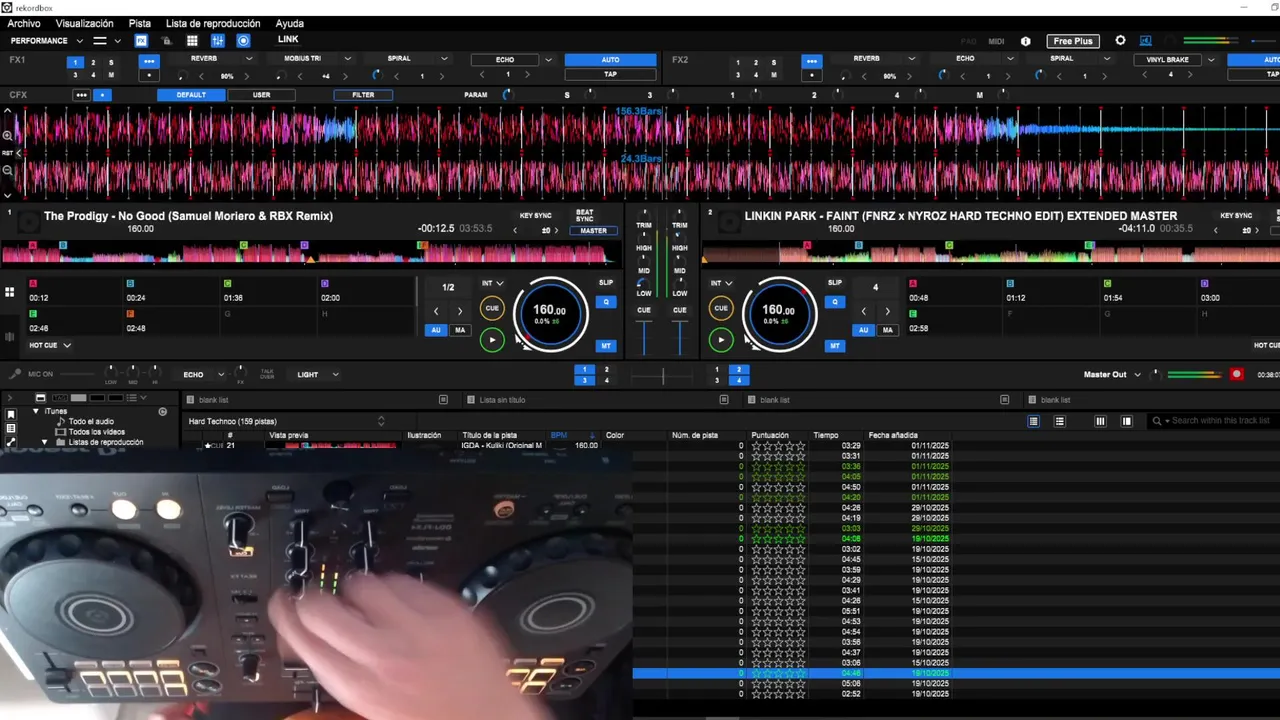Click the LINK button
This screenshot has height=720, width=1280.
click(288, 40)
